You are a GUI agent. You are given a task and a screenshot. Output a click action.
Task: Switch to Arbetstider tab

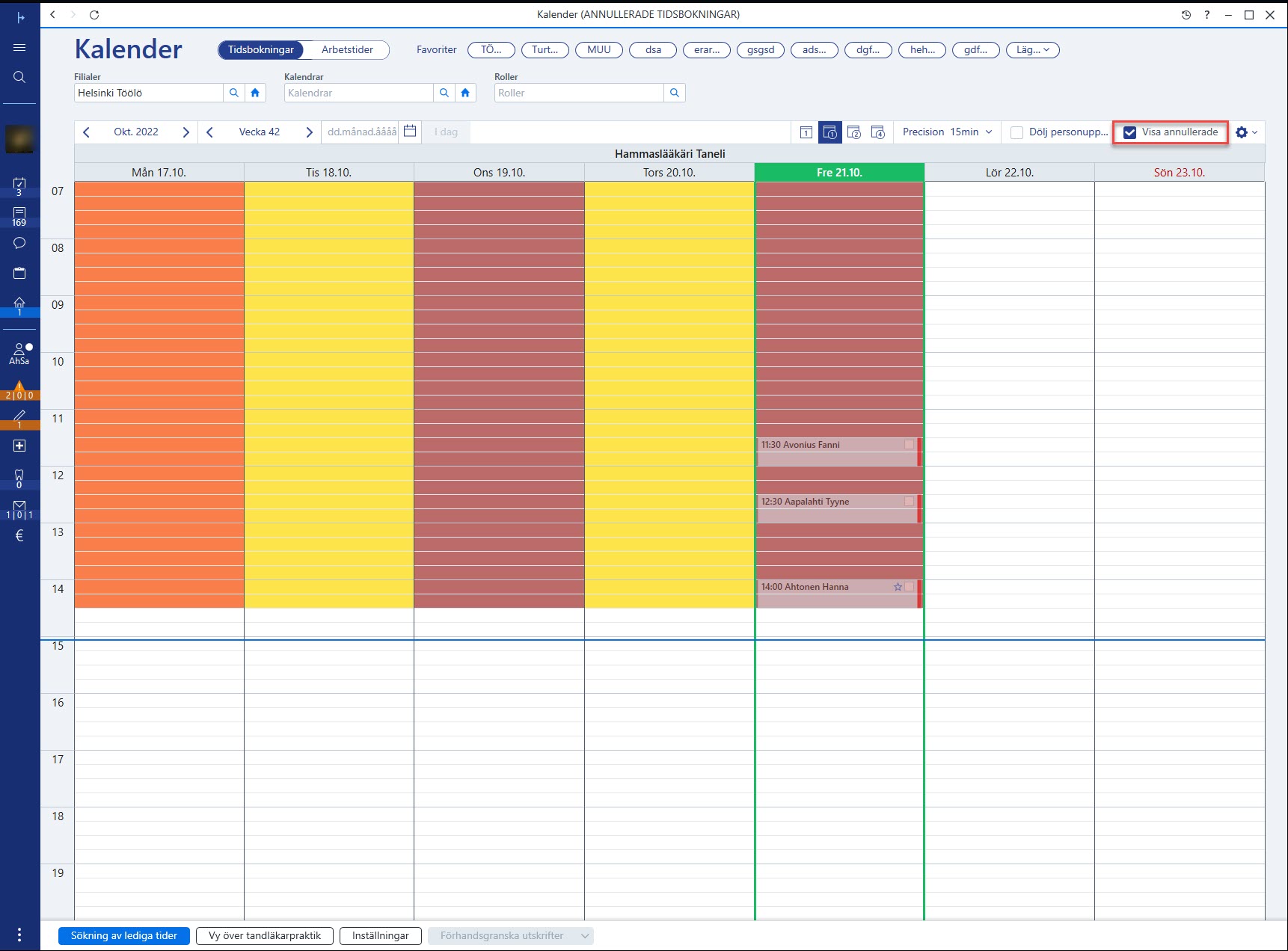(x=347, y=50)
